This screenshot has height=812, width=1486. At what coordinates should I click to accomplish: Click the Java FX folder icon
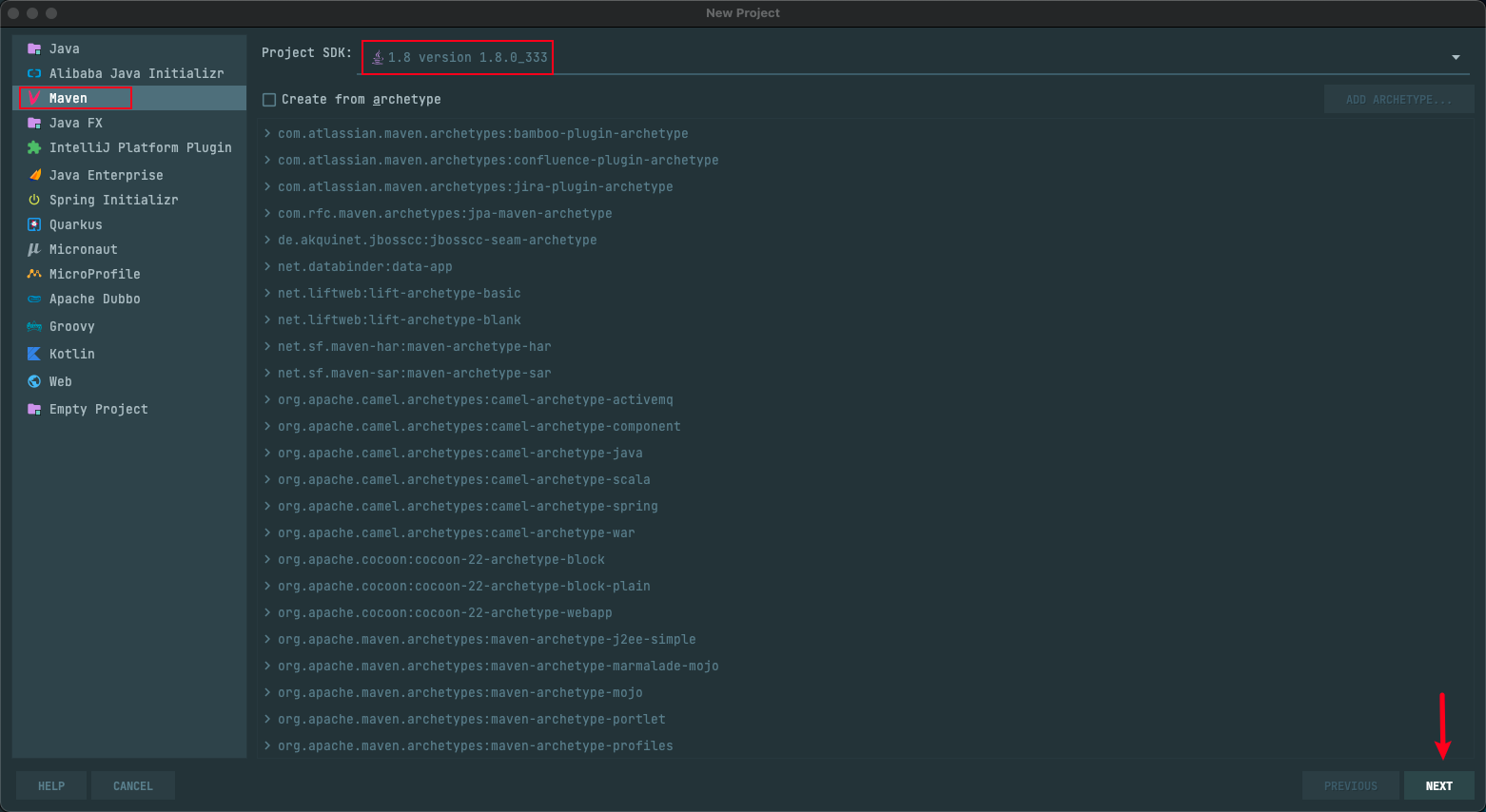tap(34, 123)
